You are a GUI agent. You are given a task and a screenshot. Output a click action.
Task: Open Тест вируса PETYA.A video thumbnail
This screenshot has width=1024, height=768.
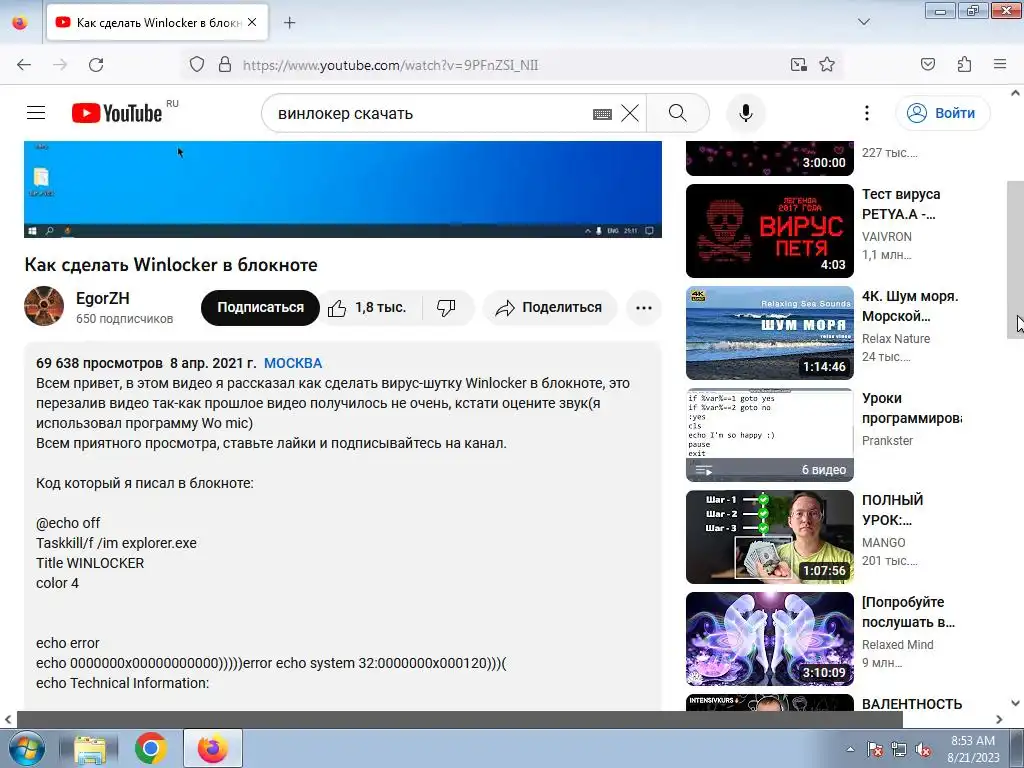point(769,231)
